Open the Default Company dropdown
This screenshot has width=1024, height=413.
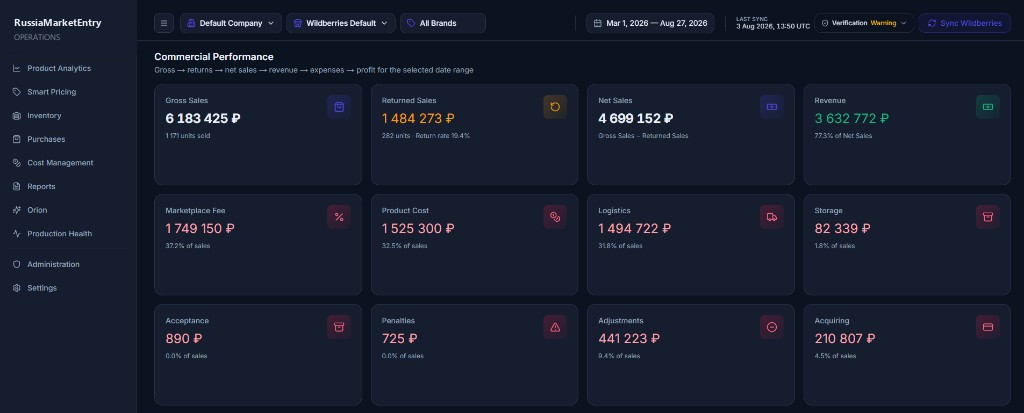coord(231,23)
